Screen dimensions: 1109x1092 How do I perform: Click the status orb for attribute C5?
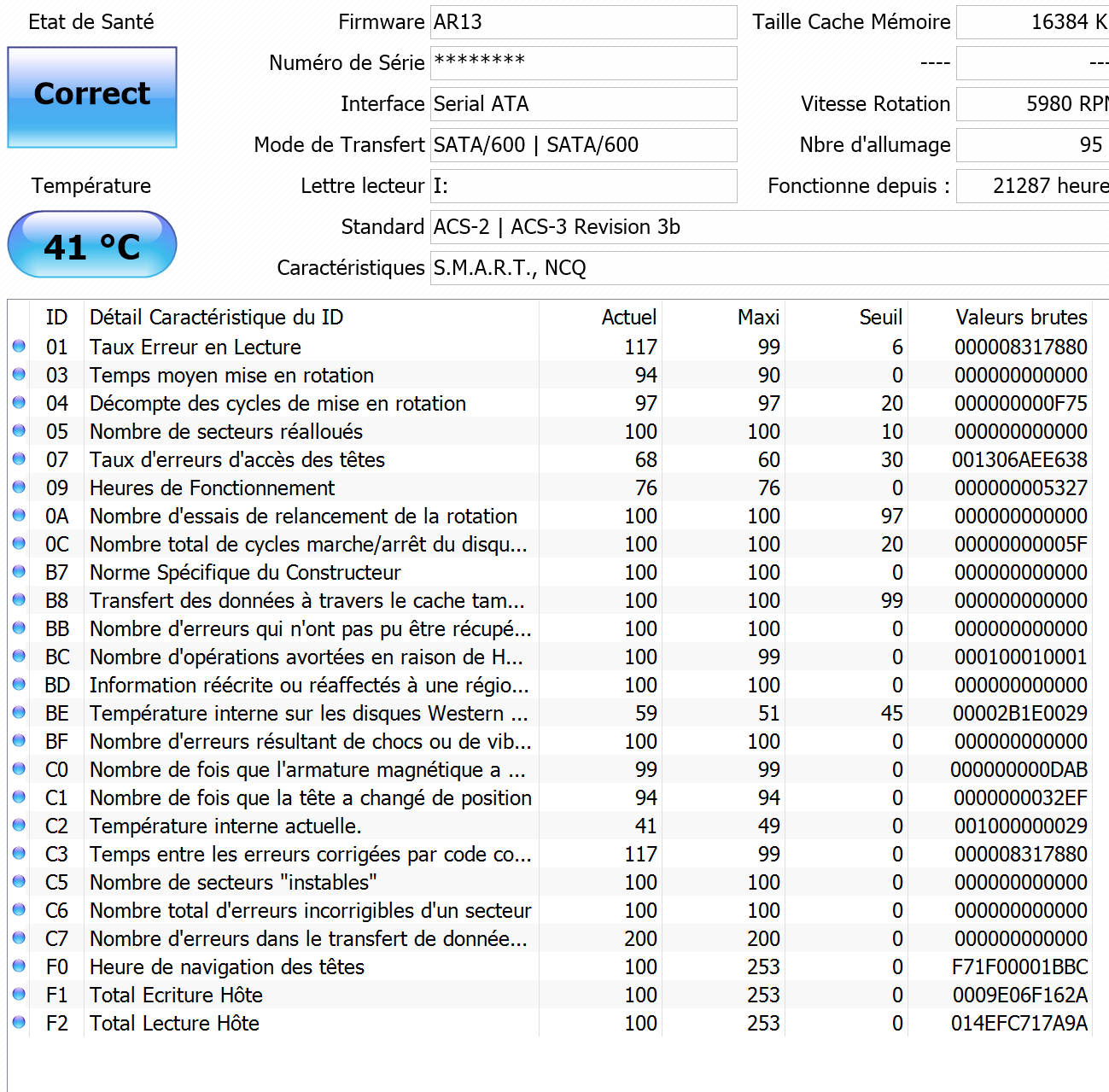tap(19, 881)
